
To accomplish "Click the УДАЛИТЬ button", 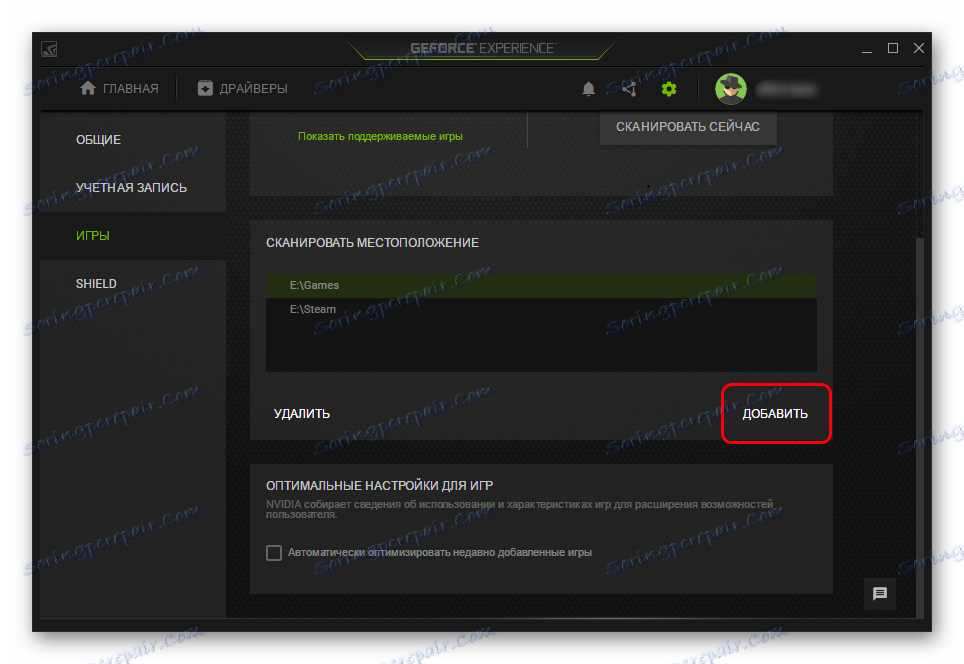I will (x=302, y=414).
